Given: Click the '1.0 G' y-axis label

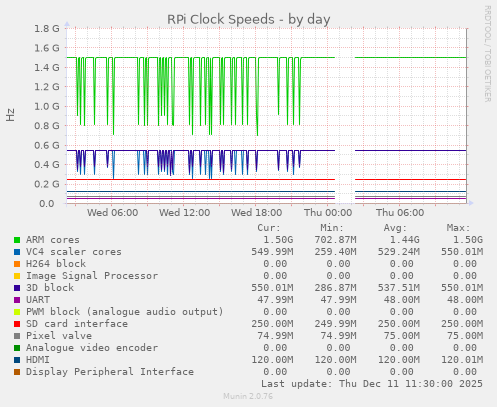Looking at the screenshot, I should point(47,106).
